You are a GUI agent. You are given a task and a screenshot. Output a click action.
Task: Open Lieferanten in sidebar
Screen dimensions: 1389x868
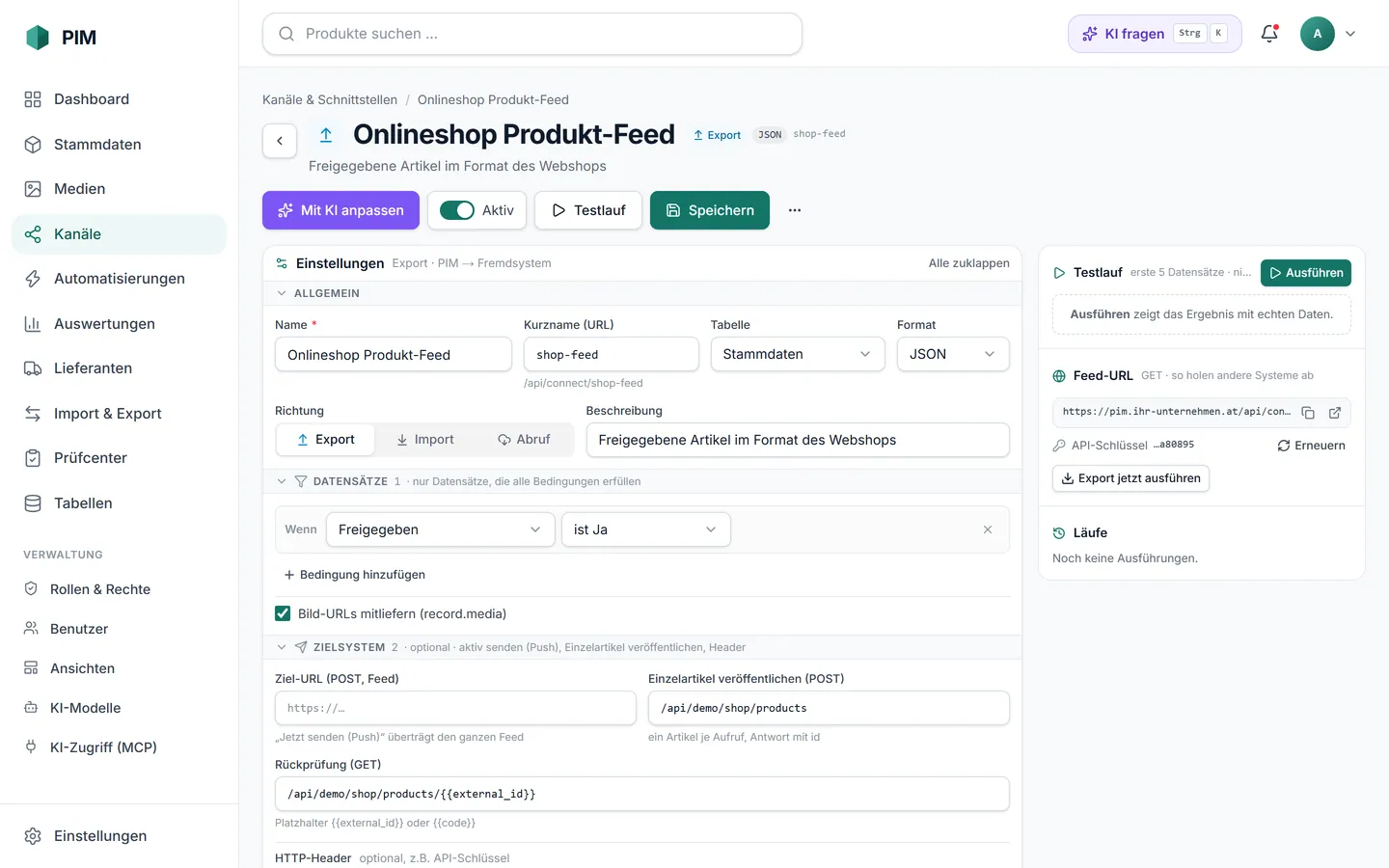[x=119, y=368]
